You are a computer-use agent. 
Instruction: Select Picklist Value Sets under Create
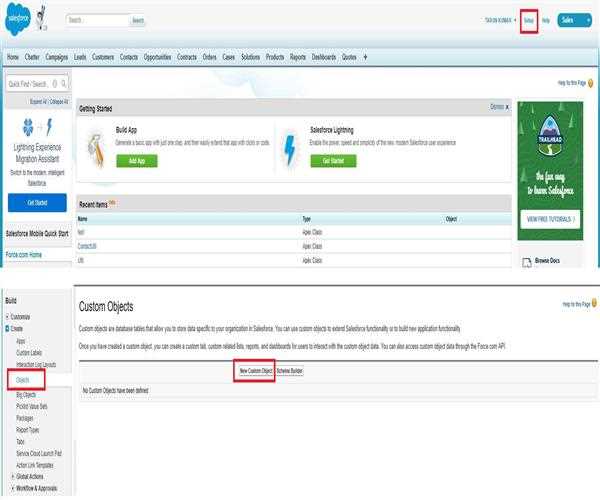pyautogui.click(x=32, y=406)
